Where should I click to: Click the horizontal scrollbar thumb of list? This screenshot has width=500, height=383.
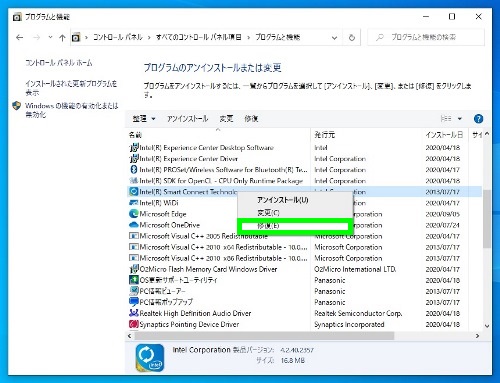(x=264, y=336)
